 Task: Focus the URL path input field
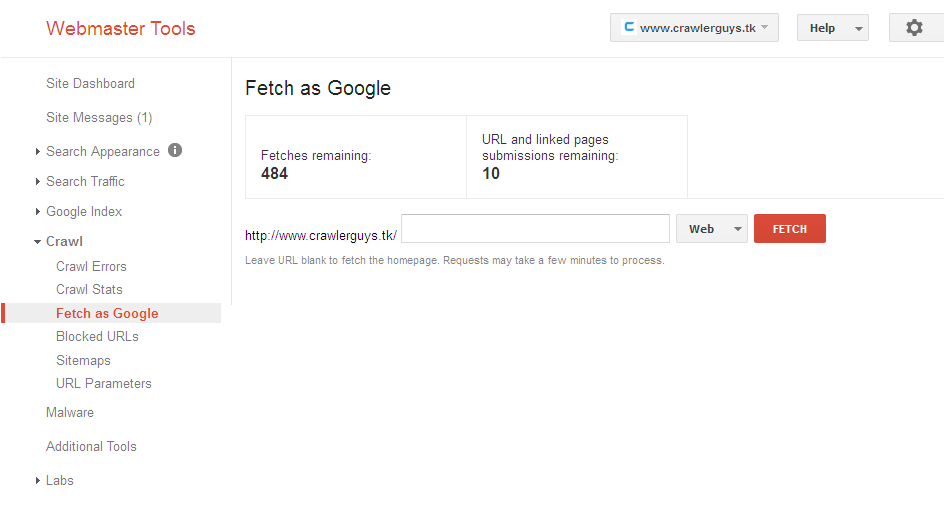535,229
